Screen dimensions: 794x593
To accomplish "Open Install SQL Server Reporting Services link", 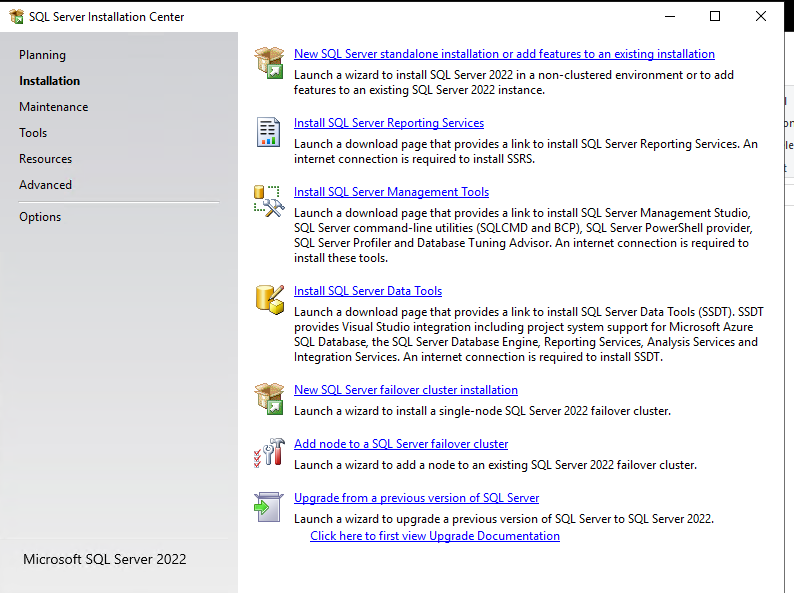I will point(389,123).
